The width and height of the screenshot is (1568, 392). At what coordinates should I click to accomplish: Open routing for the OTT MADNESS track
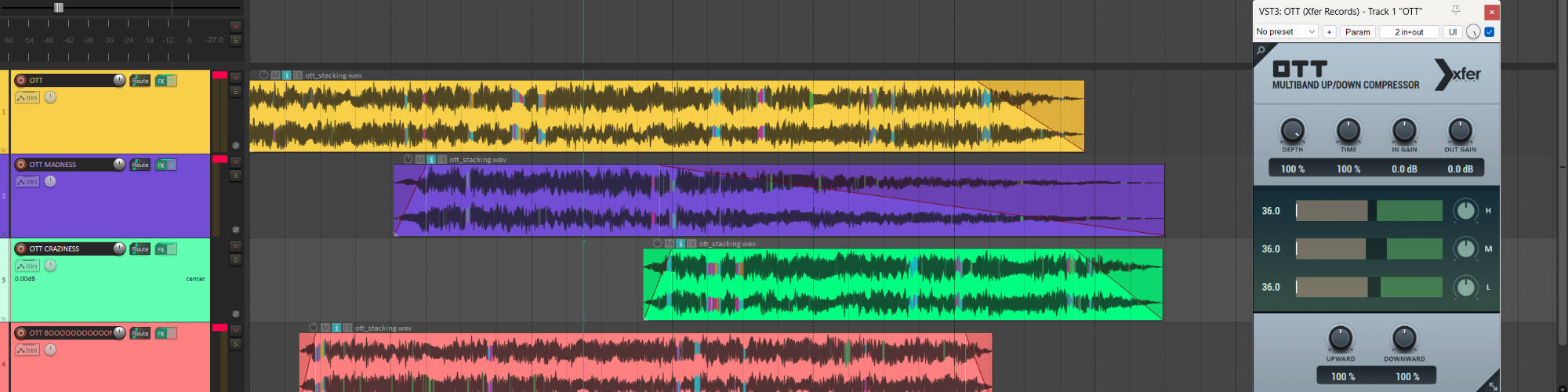(140, 165)
